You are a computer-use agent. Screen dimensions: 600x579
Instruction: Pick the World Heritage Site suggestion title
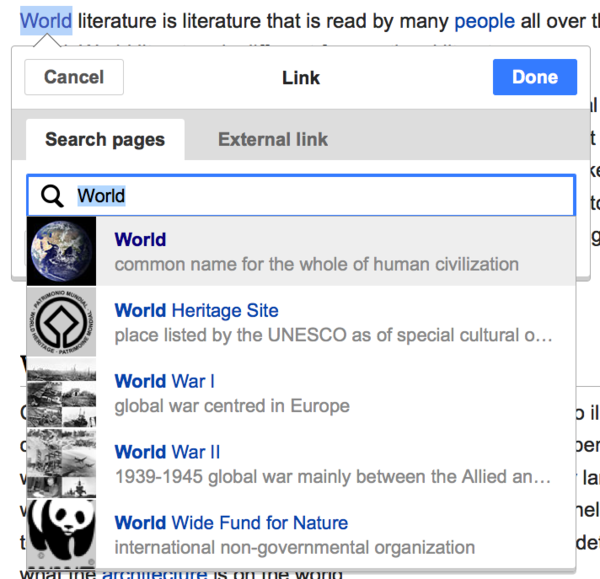pos(196,311)
